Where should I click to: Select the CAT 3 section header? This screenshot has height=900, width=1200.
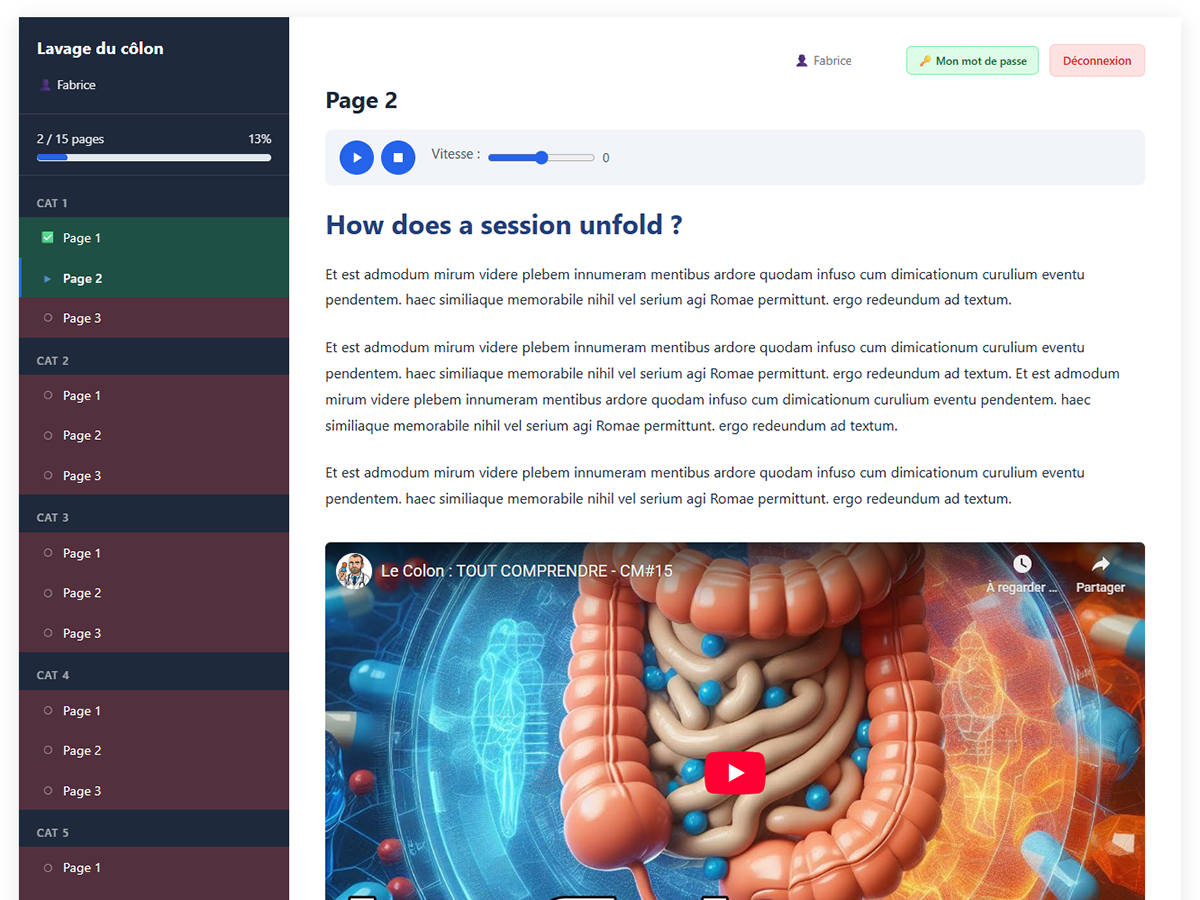point(53,518)
